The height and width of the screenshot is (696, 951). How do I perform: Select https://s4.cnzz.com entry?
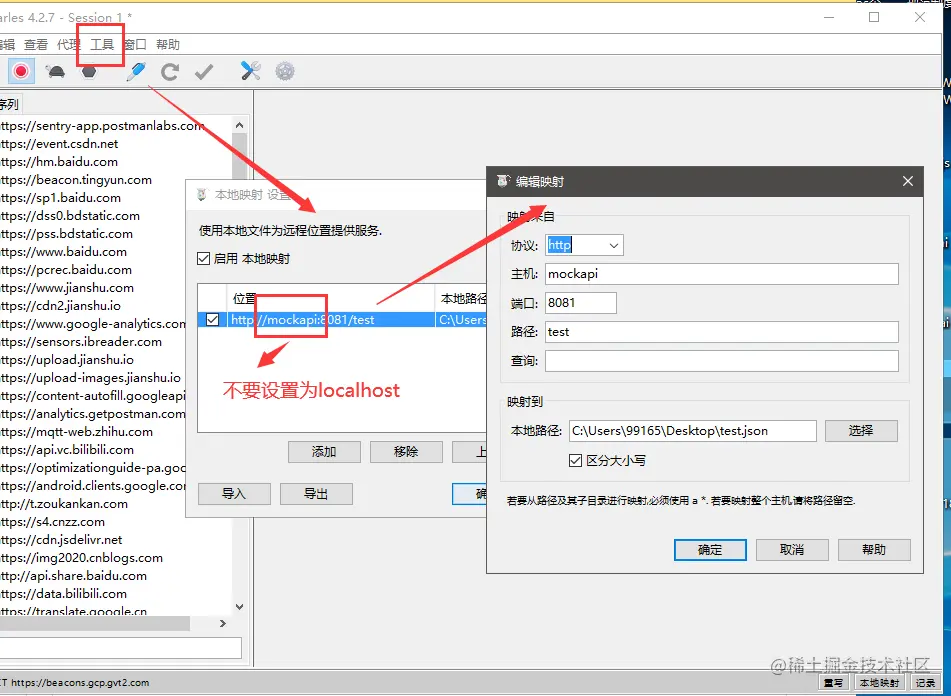click(x=52, y=522)
